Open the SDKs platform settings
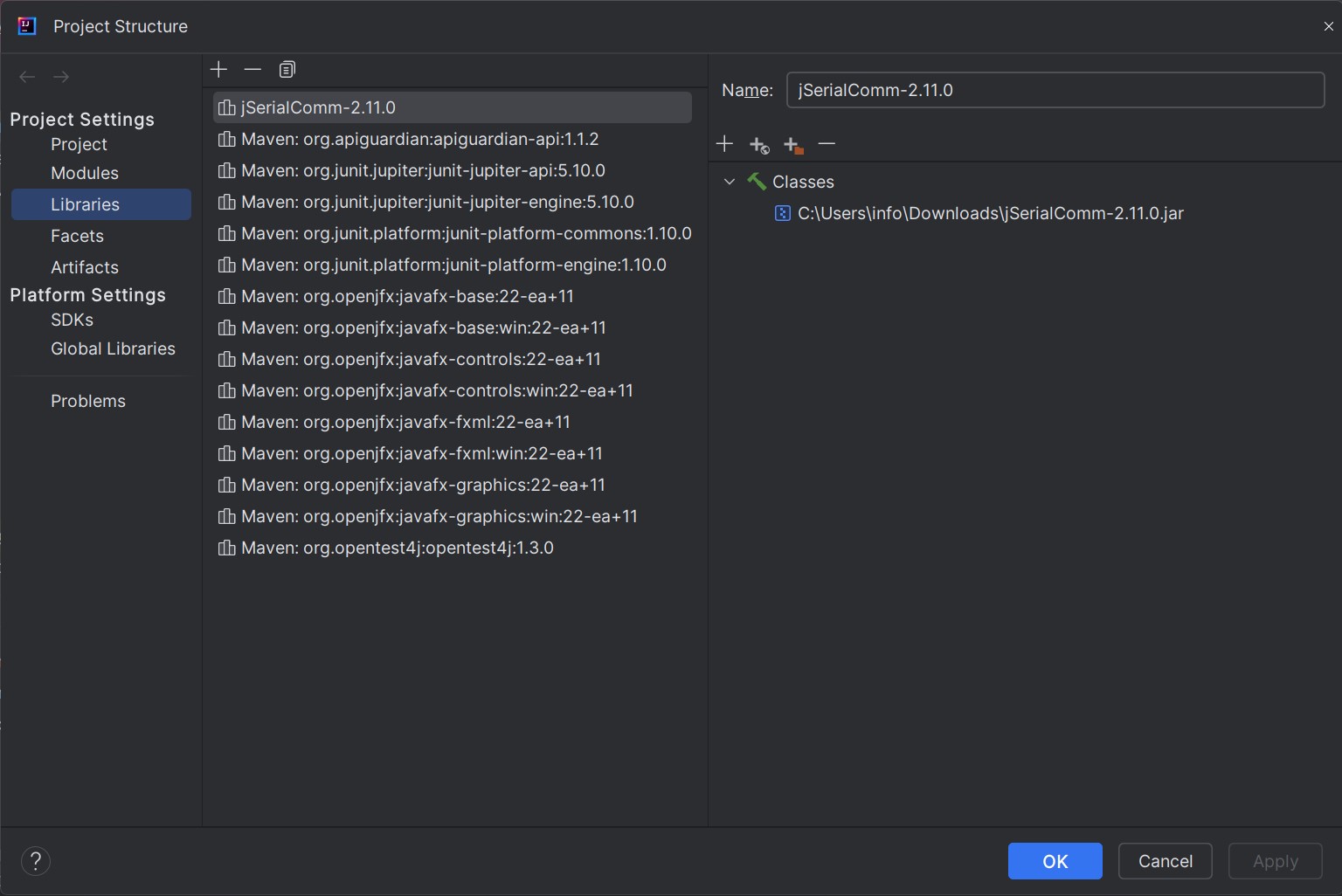This screenshot has width=1342, height=896. pyautogui.click(x=72, y=320)
